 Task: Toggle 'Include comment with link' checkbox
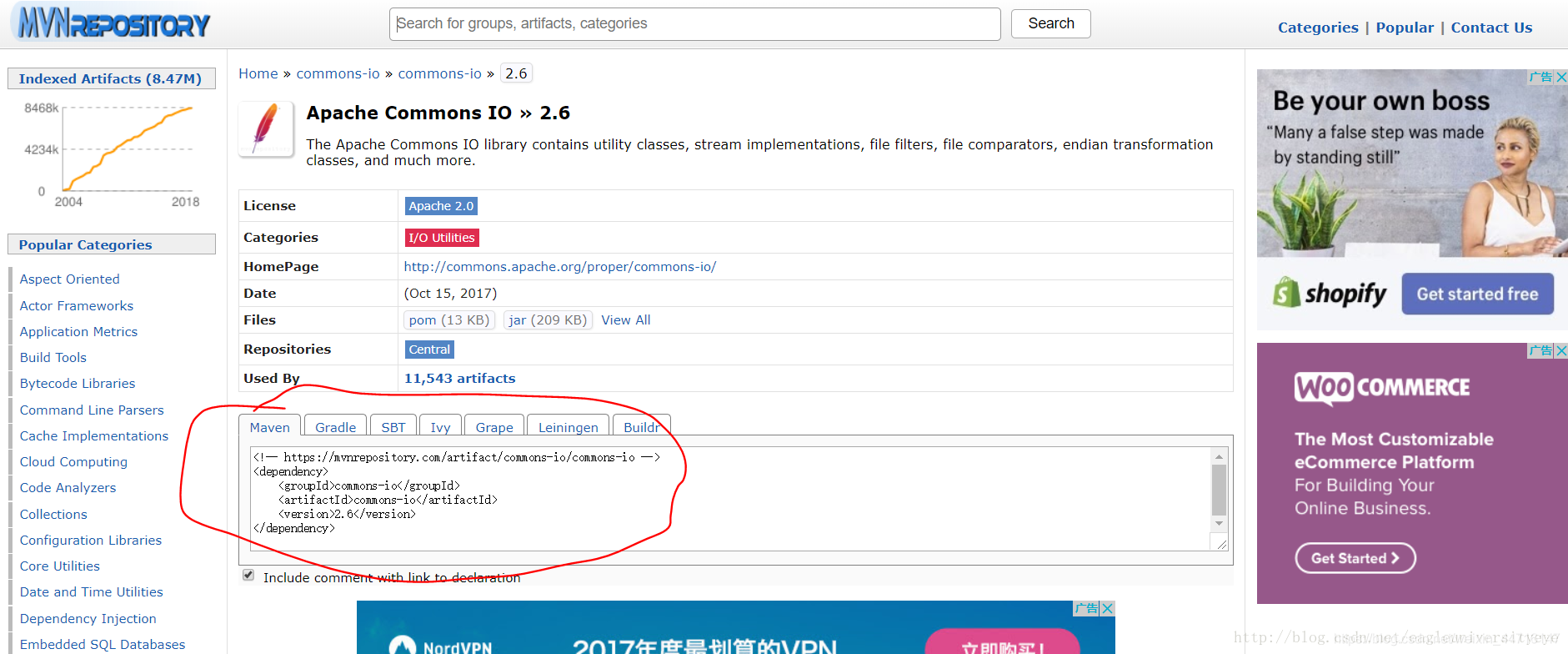[x=248, y=575]
